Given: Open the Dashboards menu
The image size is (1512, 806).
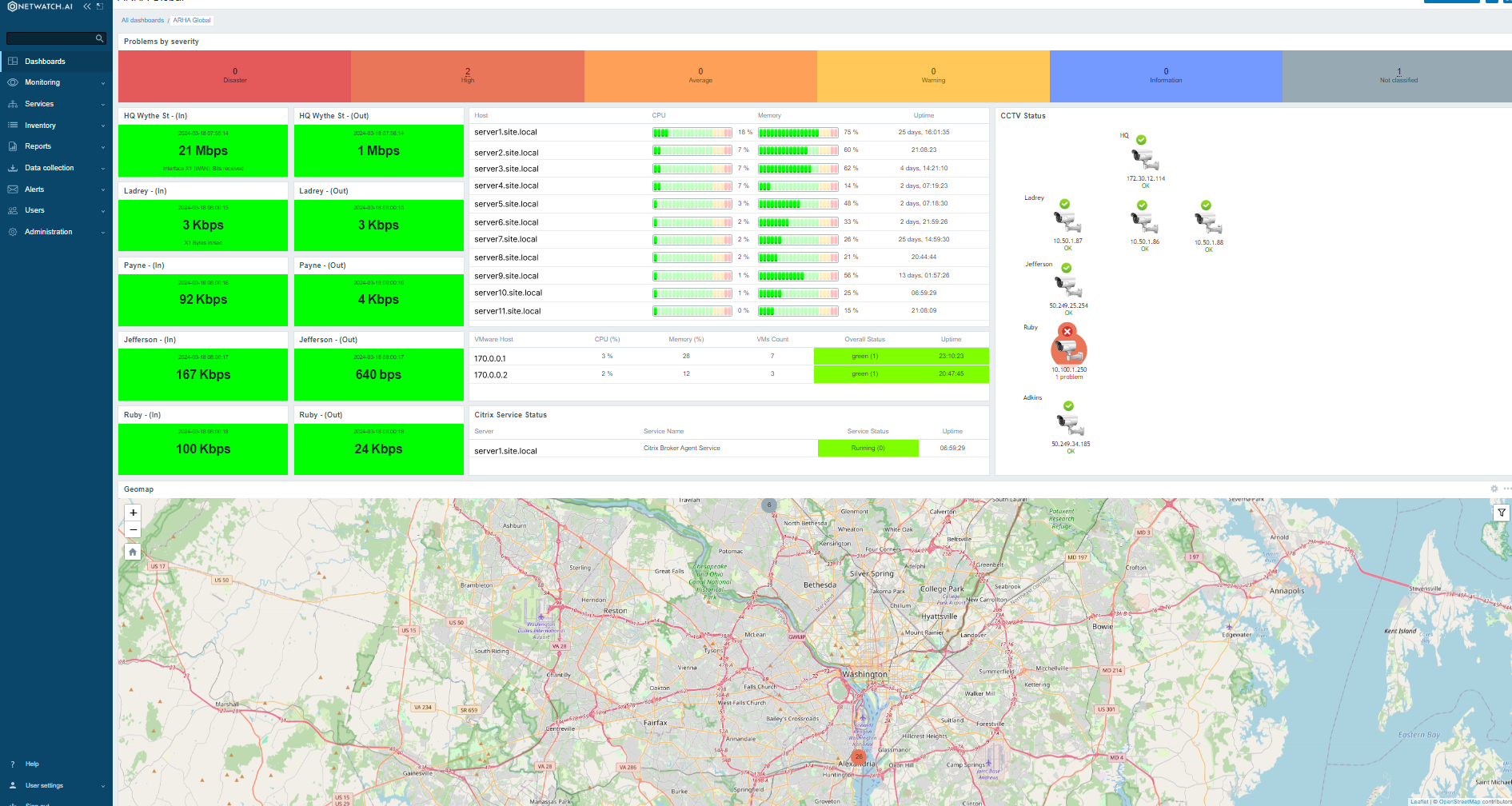Looking at the screenshot, I should click(x=56, y=61).
